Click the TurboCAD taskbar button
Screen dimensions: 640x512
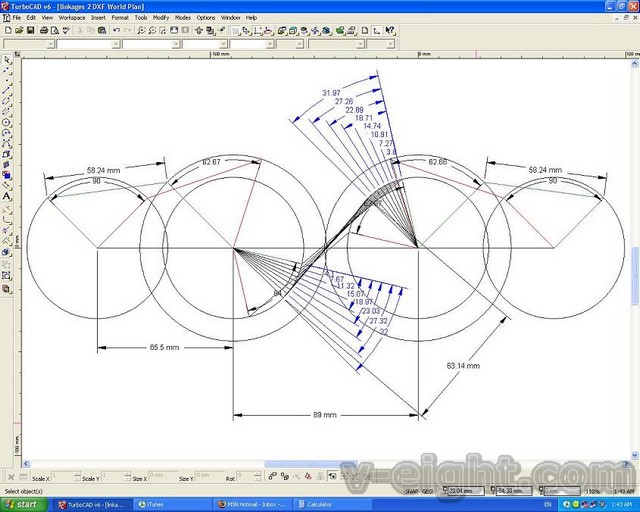point(94,505)
